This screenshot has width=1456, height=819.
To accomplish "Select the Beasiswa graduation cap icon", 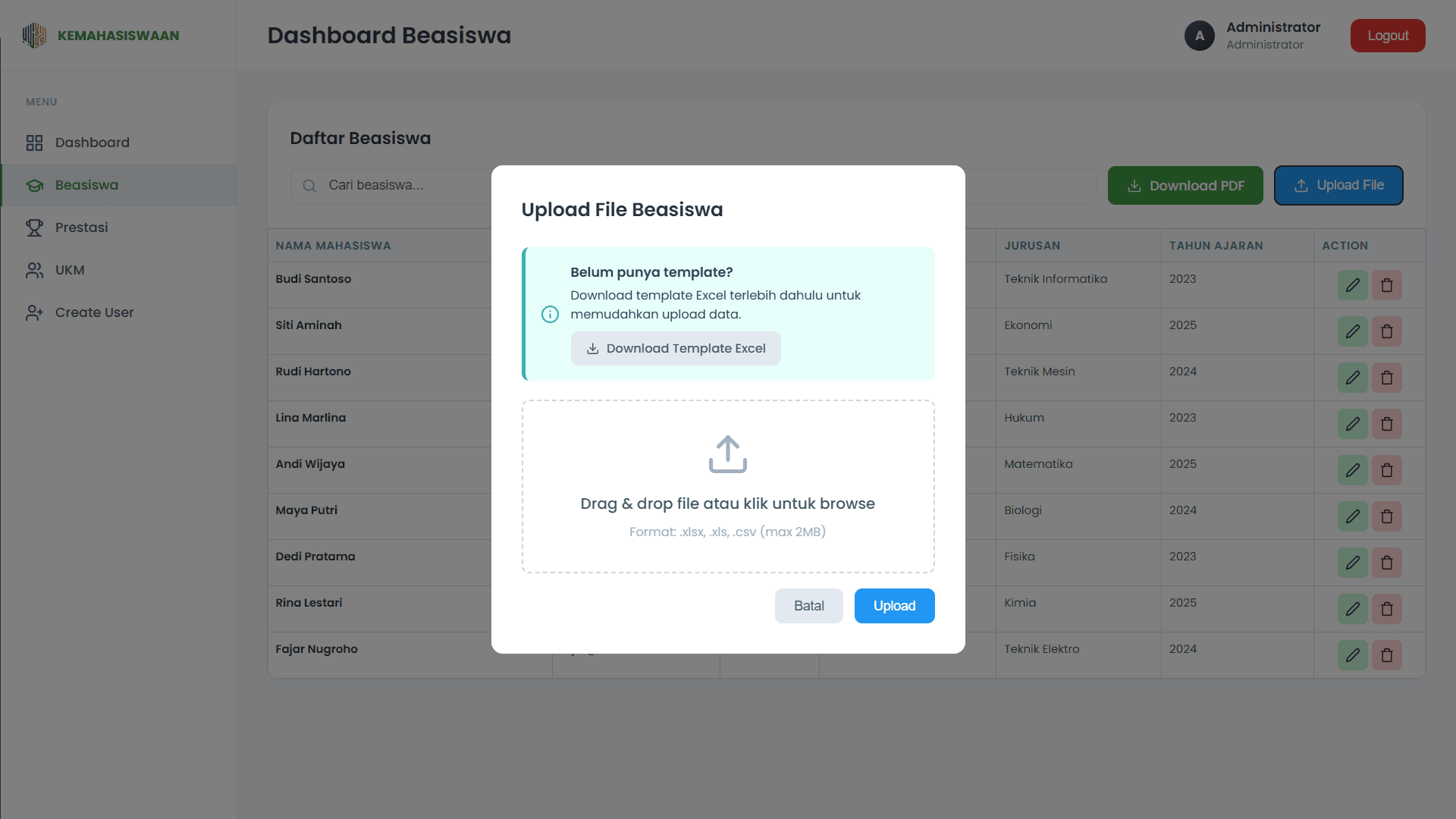I will point(34,185).
